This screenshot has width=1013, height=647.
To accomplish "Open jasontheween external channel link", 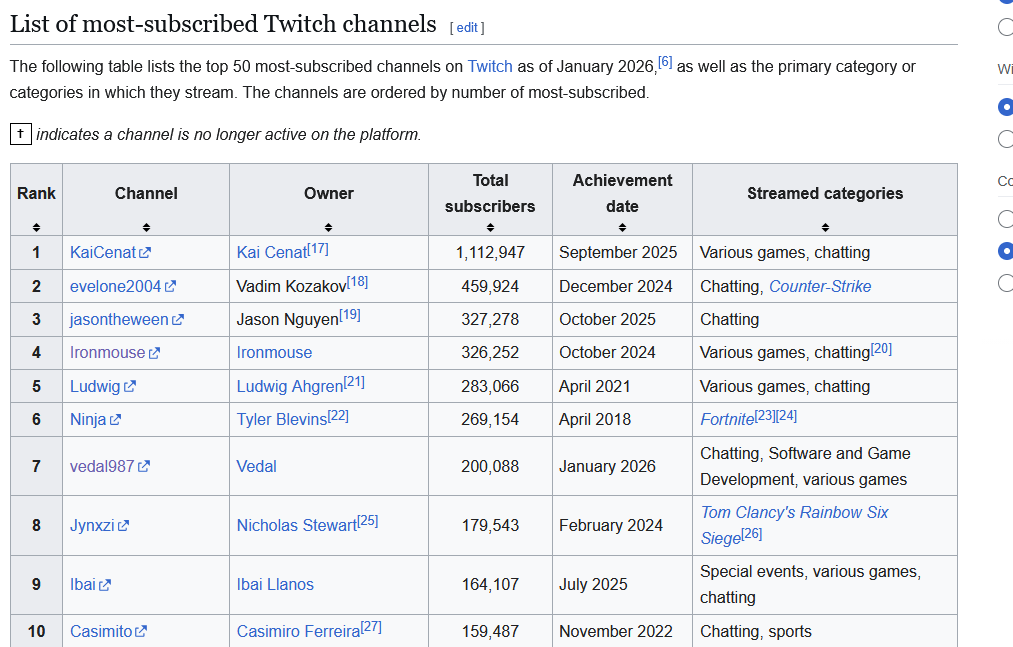I will click(127, 319).
